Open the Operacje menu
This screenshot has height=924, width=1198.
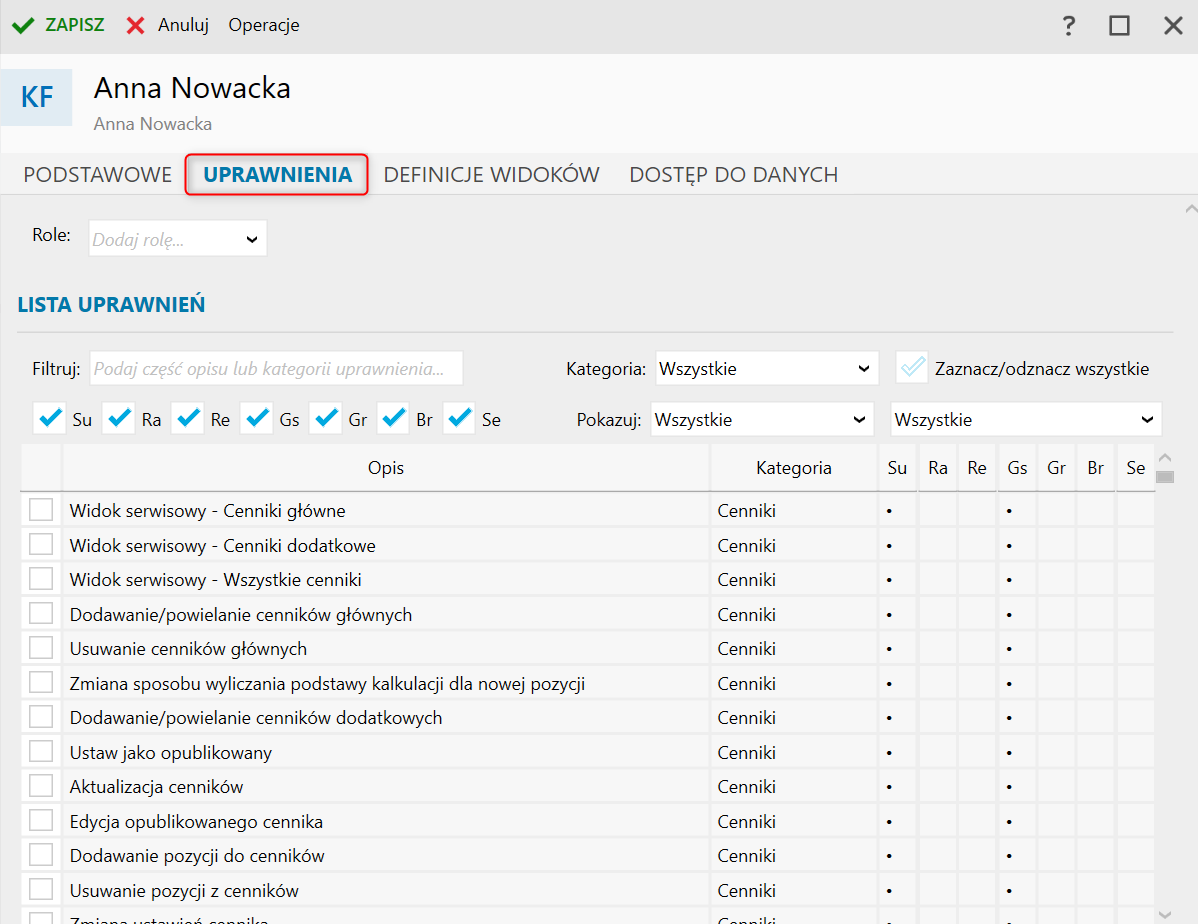coord(264,25)
